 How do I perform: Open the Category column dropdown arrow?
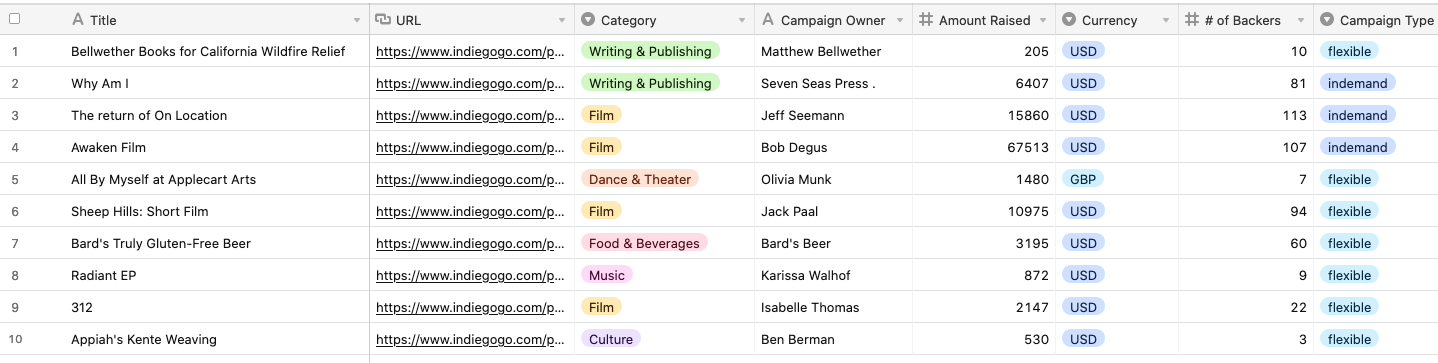tap(742, 21)
